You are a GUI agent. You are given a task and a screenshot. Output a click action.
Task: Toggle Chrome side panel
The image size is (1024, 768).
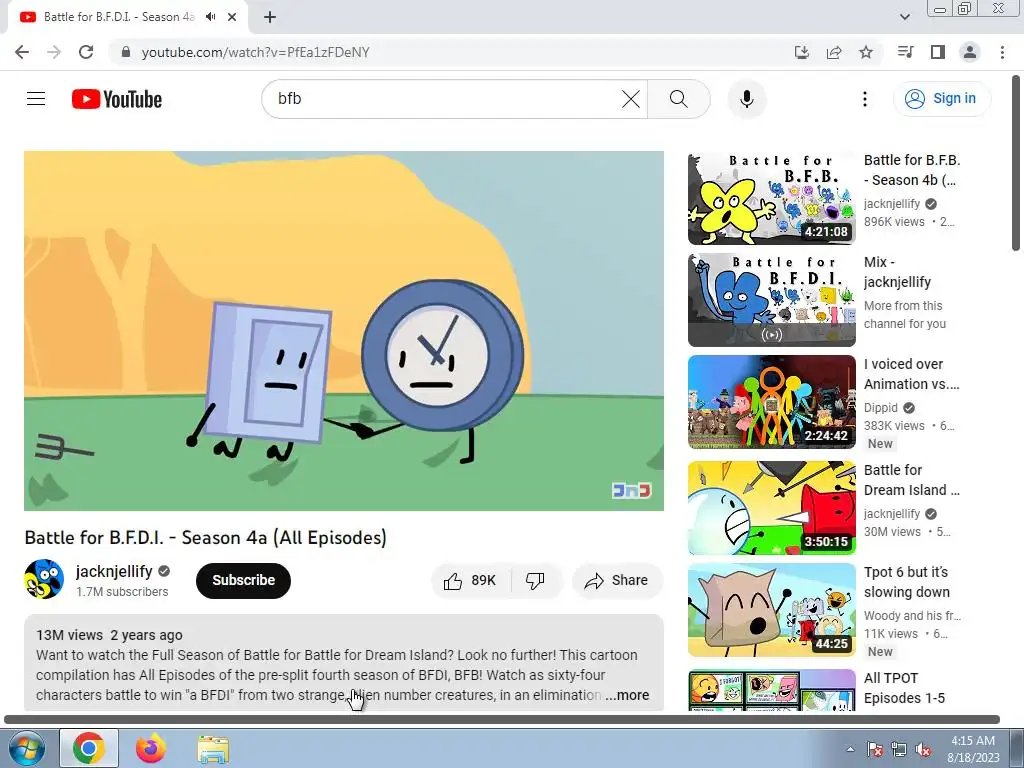pos(938,52)
